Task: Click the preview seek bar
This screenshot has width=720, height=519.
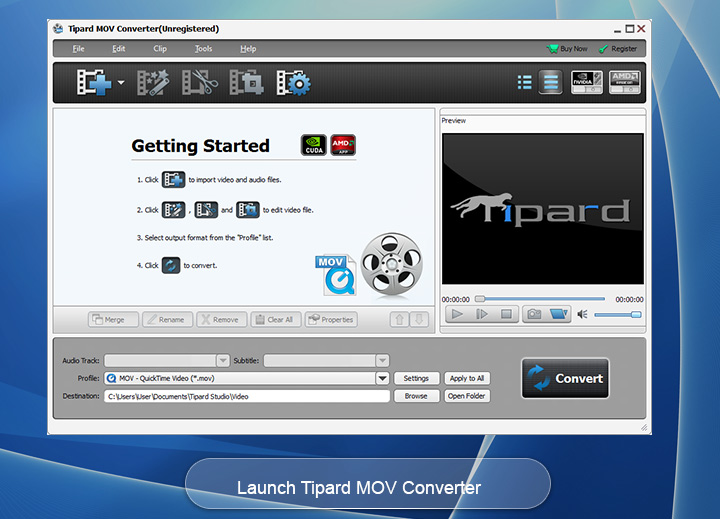Action: (x=540, y=299)
